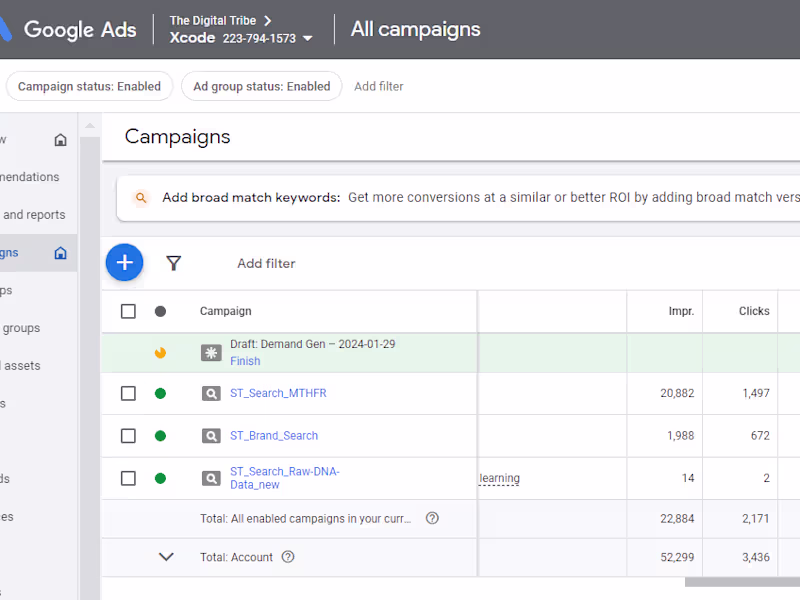Sort by the Campaign column header
800x600 pixels.
tap(226, 311)
